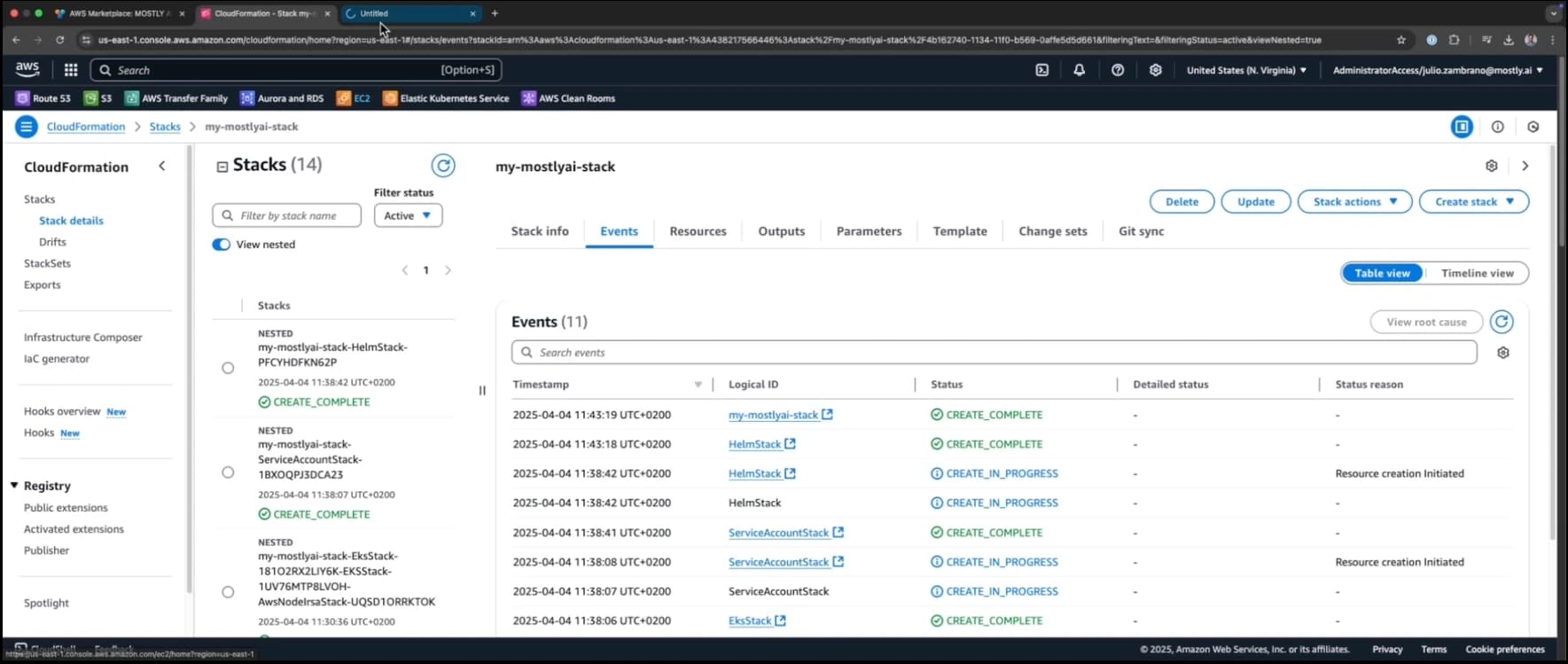
Task: Toggle the hamburger navigation menu
Action: [27, 127]
